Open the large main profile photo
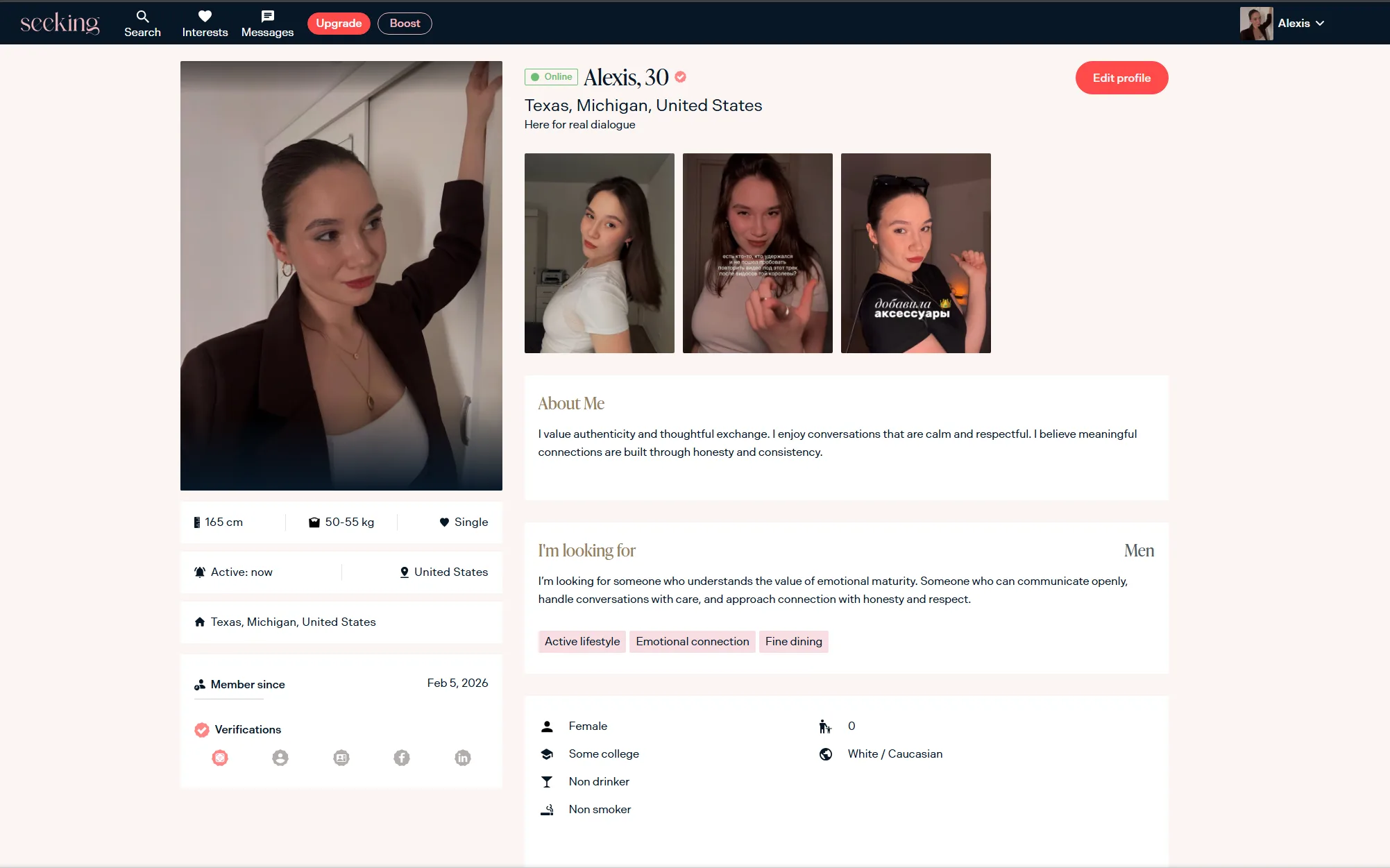Screen dimensions: 1390x868 (x=341, y=275)
